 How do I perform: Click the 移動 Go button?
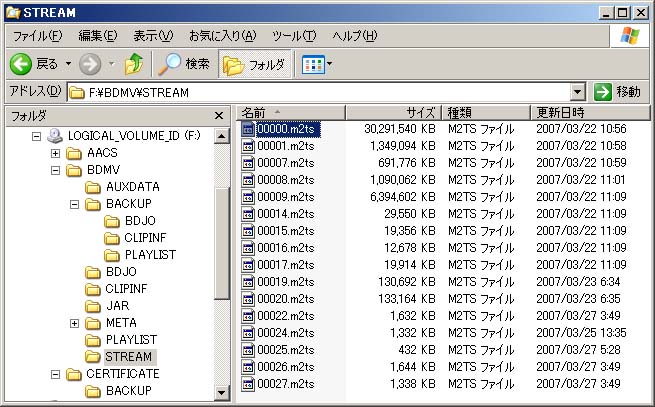point(618,92)
